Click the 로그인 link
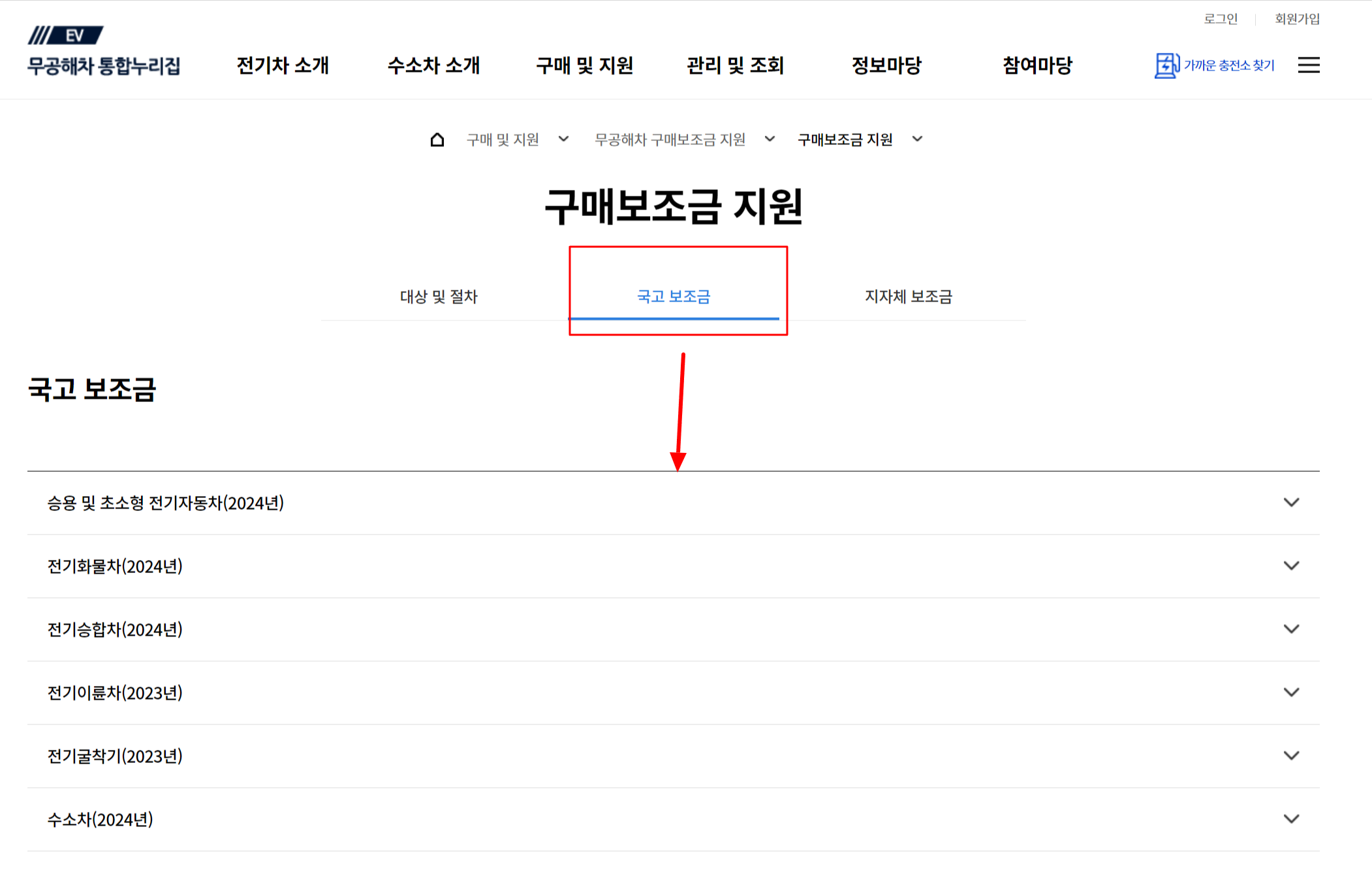The image size is (1372, 885). [x=1220, y=19]
